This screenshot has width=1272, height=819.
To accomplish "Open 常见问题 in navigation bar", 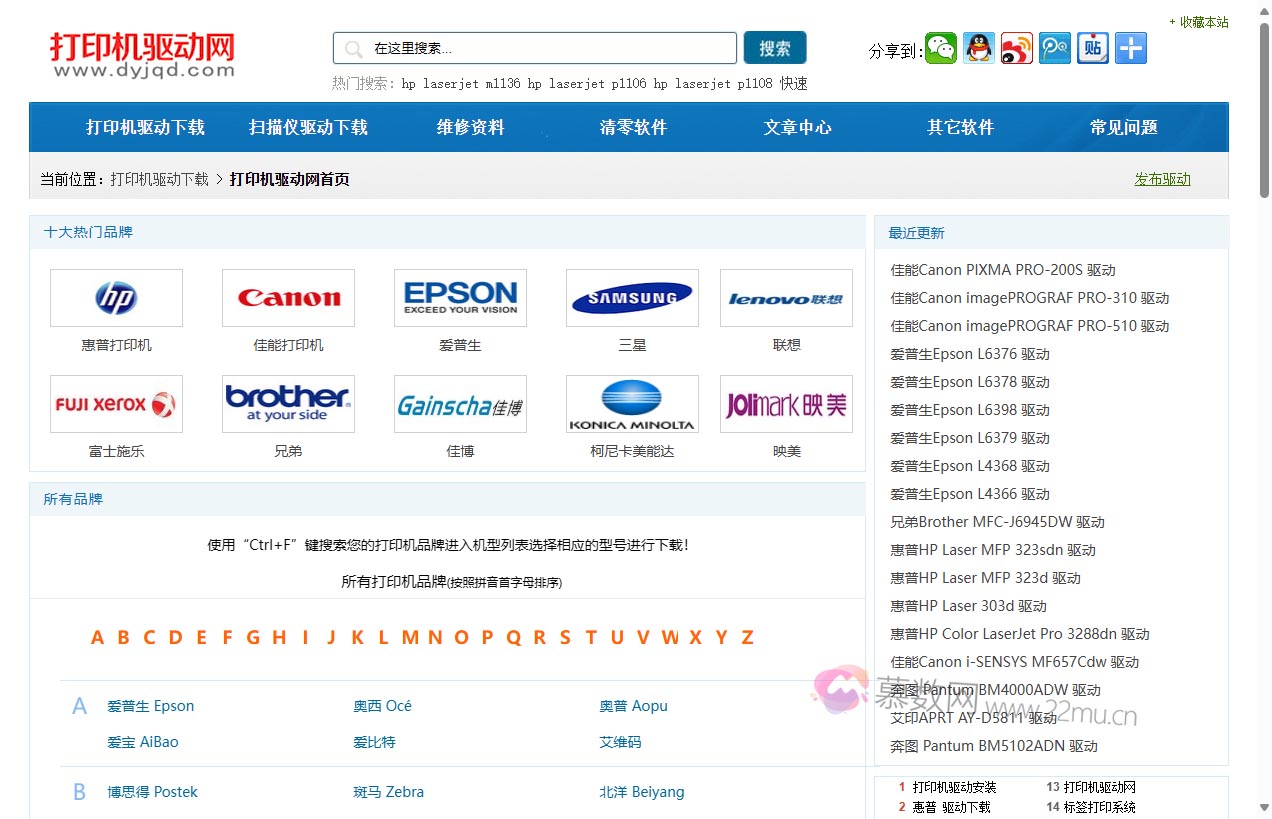I will [1123, 127].
